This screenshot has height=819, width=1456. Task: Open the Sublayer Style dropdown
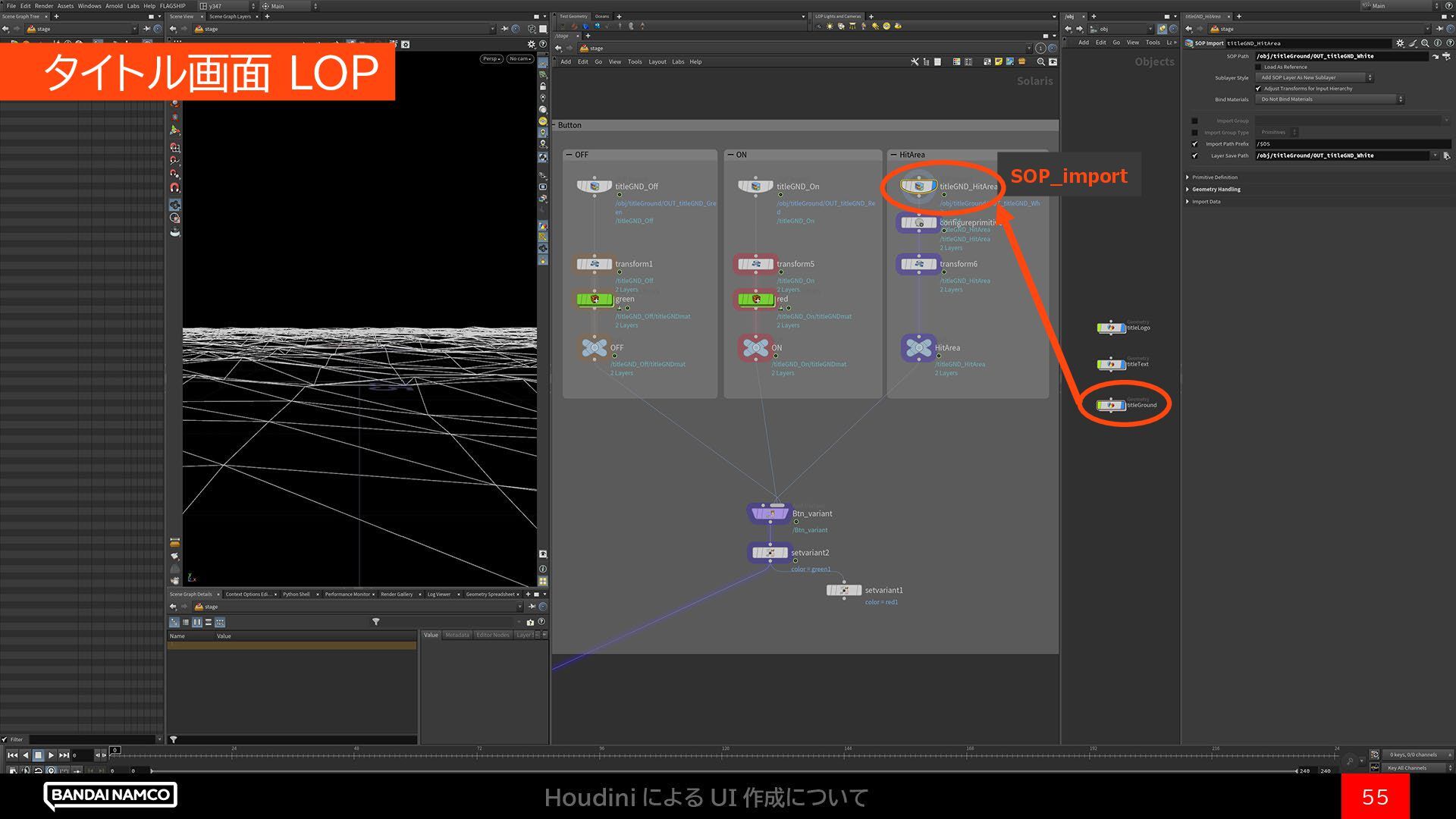point(1315,77)
